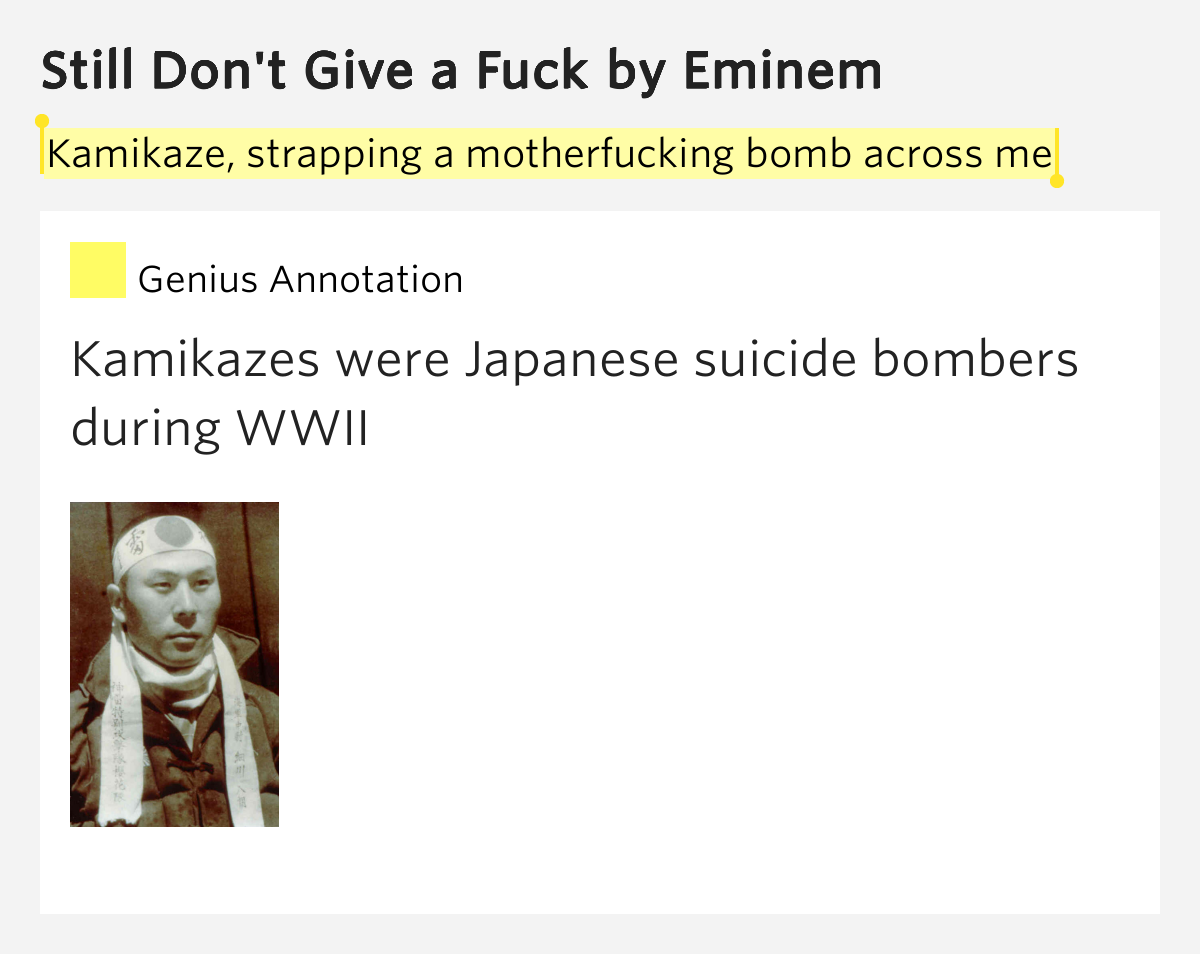Select the highlighted Kamikaze lyric line
Screen dimensions: 1200x954
pos(549,153)
